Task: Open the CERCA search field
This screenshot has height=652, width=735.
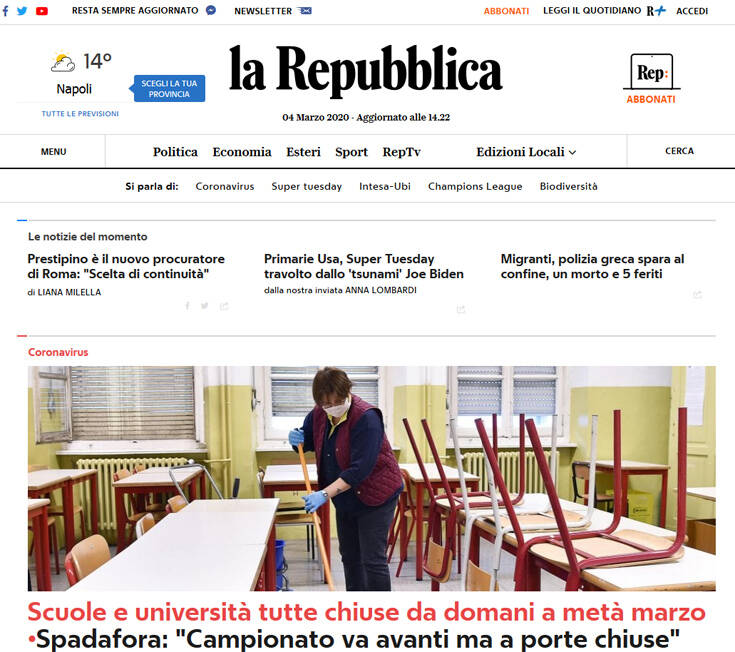Action: [x=679, y=151]
